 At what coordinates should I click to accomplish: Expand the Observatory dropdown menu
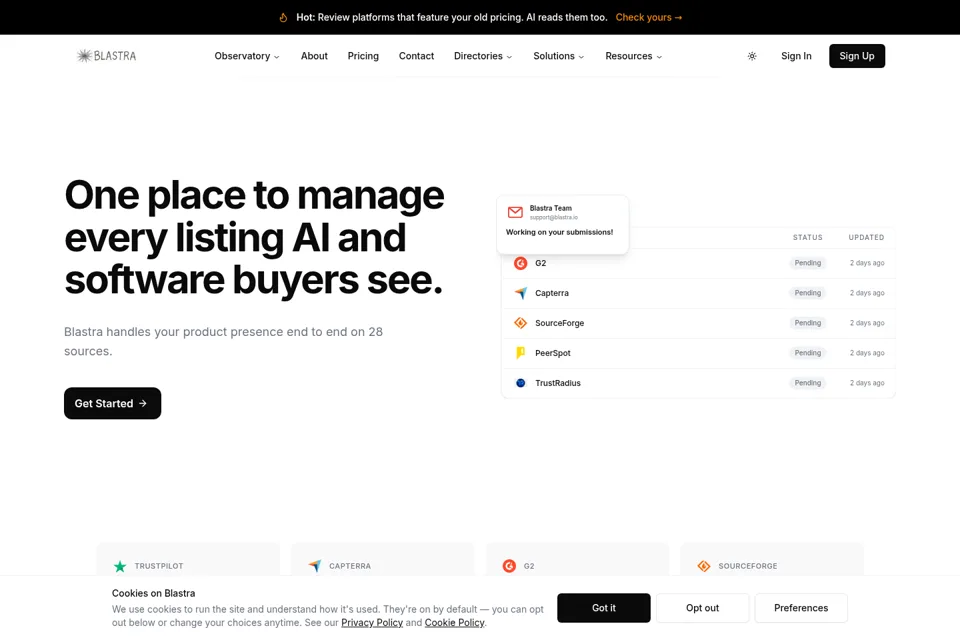pos(247,56)
